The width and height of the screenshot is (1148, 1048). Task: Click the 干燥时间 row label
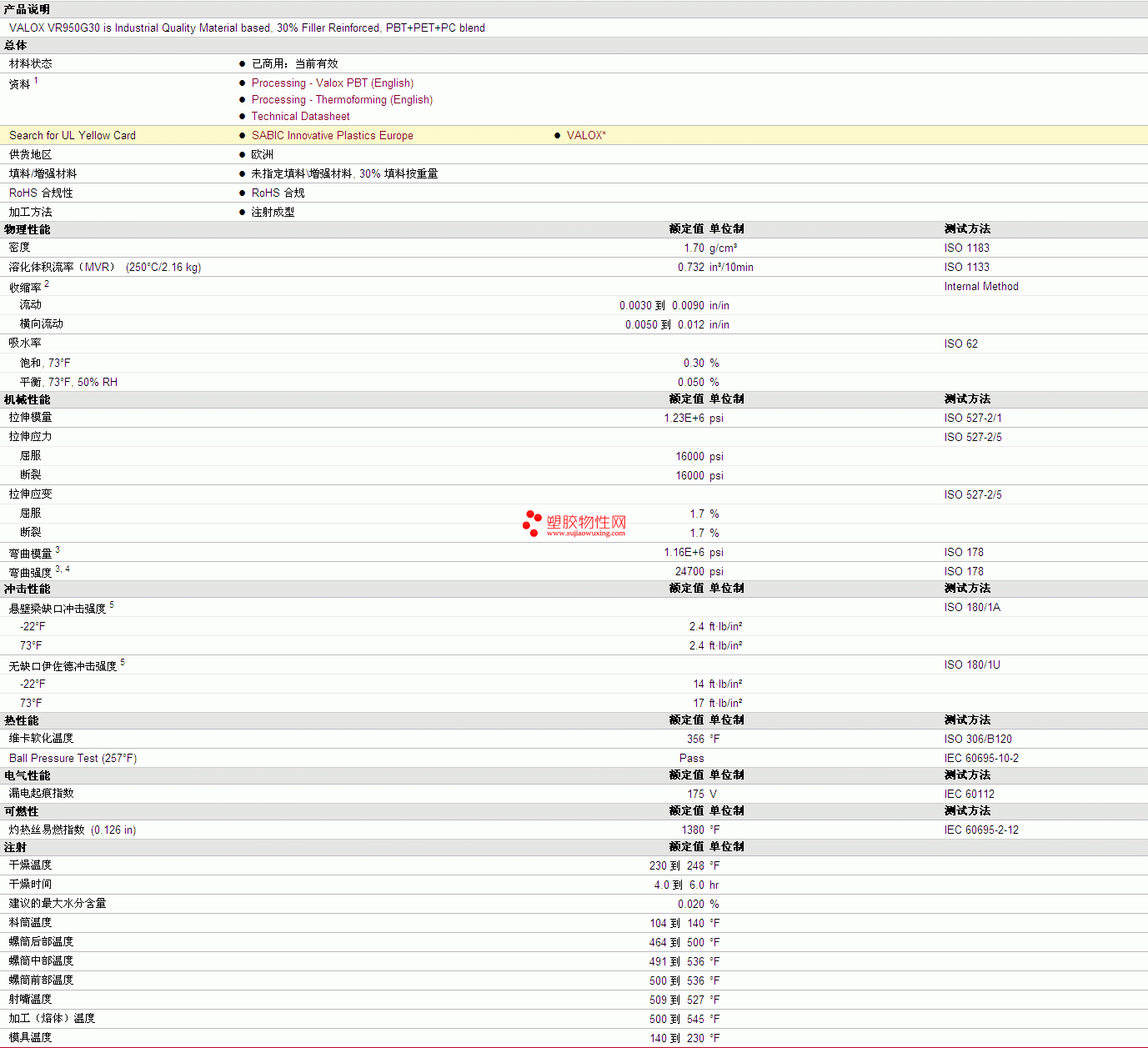31,885
